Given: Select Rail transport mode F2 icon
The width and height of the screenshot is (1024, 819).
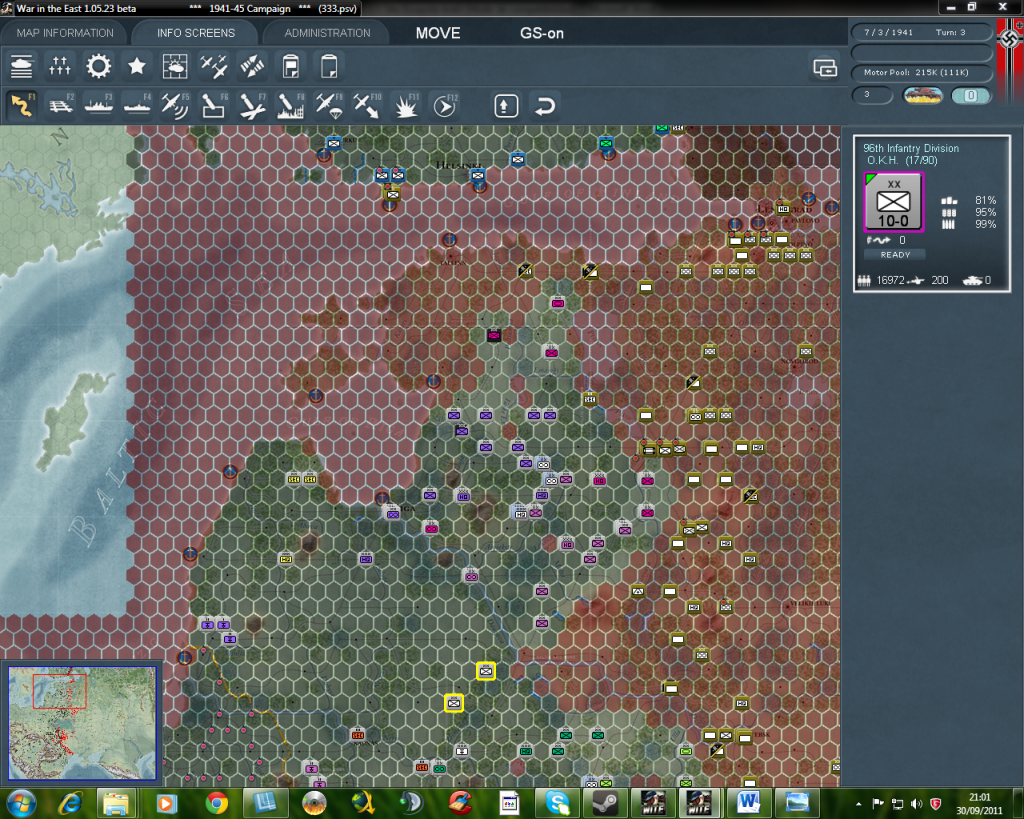Looking at the screenshot, I should [x=60, y=106].
